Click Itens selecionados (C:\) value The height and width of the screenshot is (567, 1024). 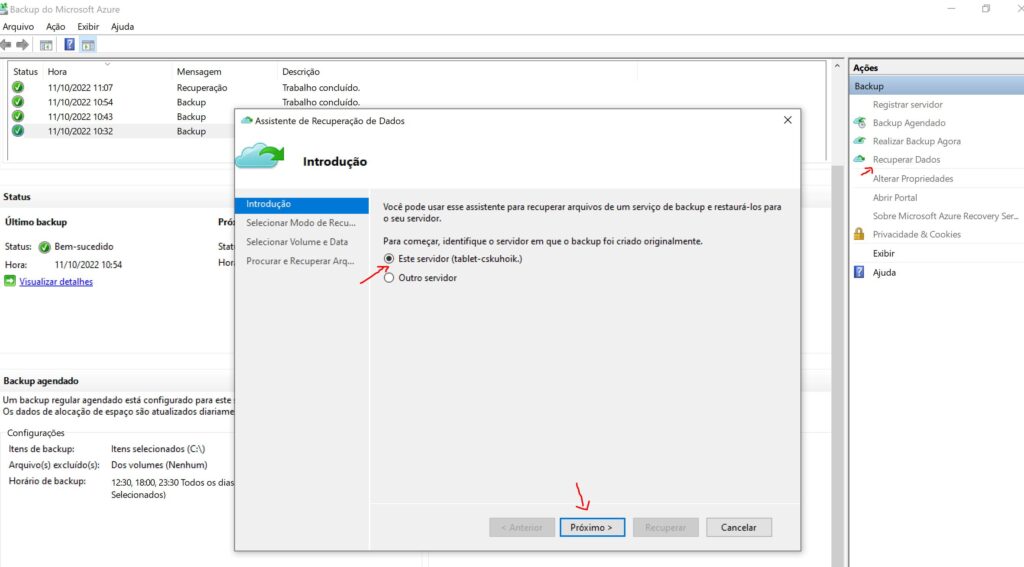[x=158, y=449]
